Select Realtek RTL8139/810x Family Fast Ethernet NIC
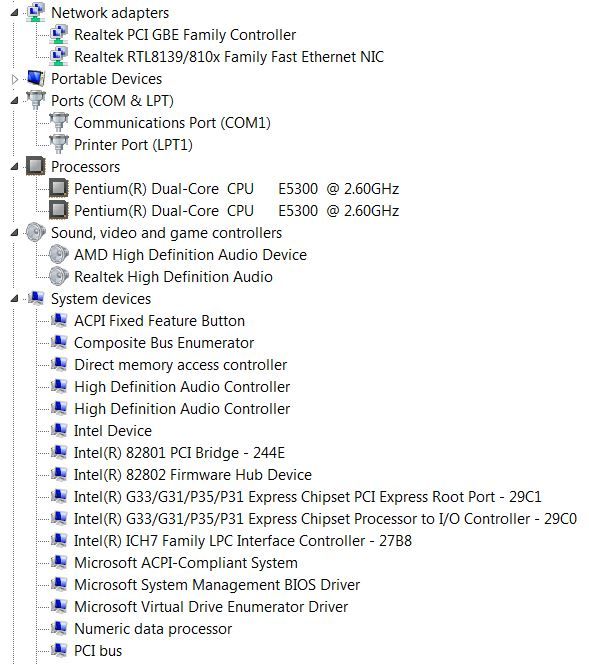Image resolution: width=589 pixels, height=664 pixels. pyautogui.click(x=229, y=56)
